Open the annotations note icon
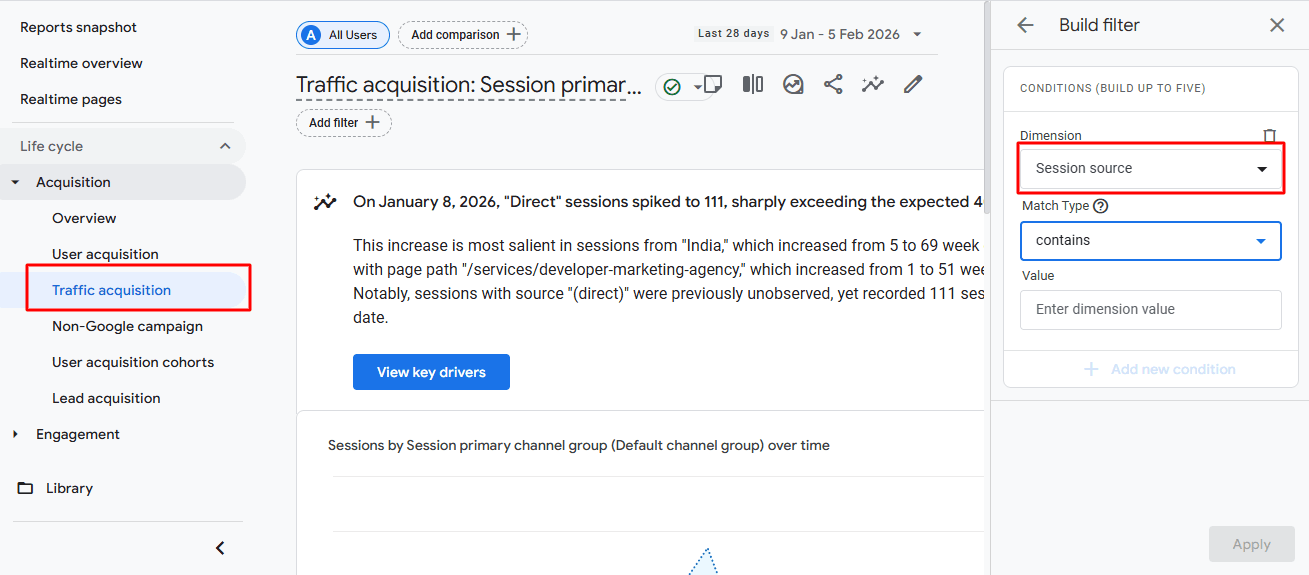 click(713, 84)
